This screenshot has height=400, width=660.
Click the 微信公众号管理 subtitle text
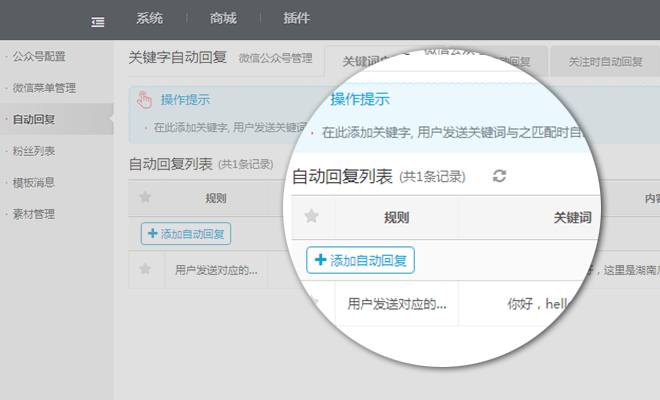pos(276,58)
